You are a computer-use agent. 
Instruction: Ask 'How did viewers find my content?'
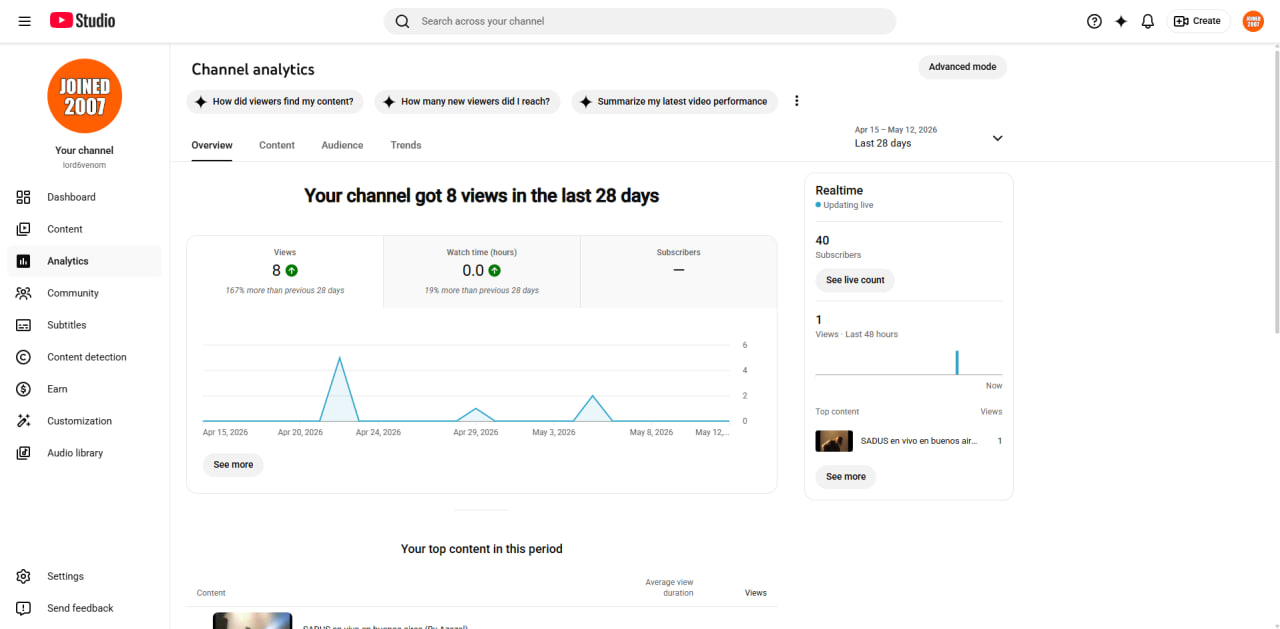point(275,101)
